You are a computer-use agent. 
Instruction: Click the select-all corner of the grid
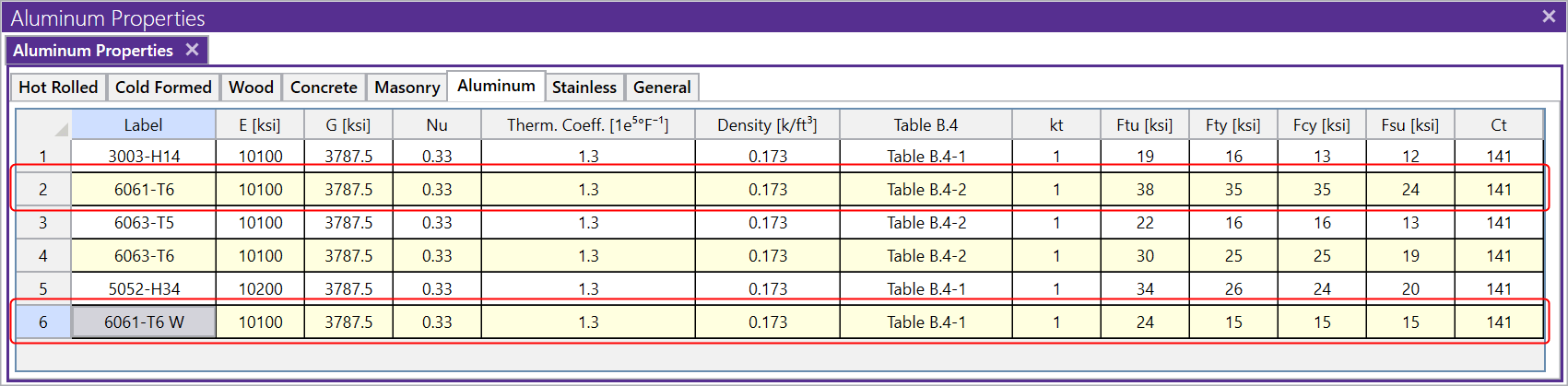point(43,125)
